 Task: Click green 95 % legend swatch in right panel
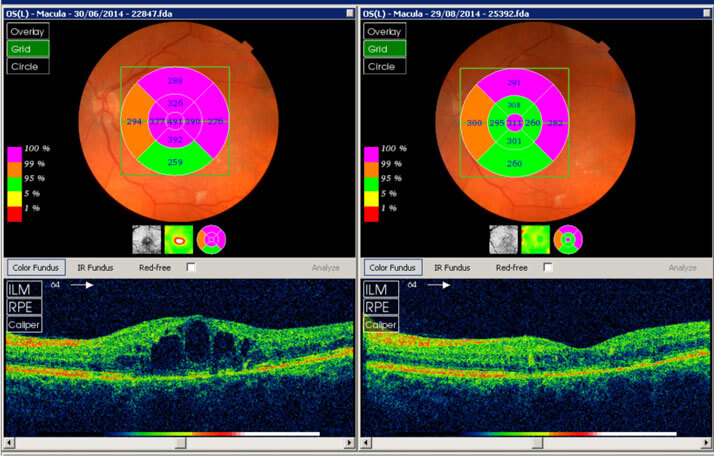[371, 184]
